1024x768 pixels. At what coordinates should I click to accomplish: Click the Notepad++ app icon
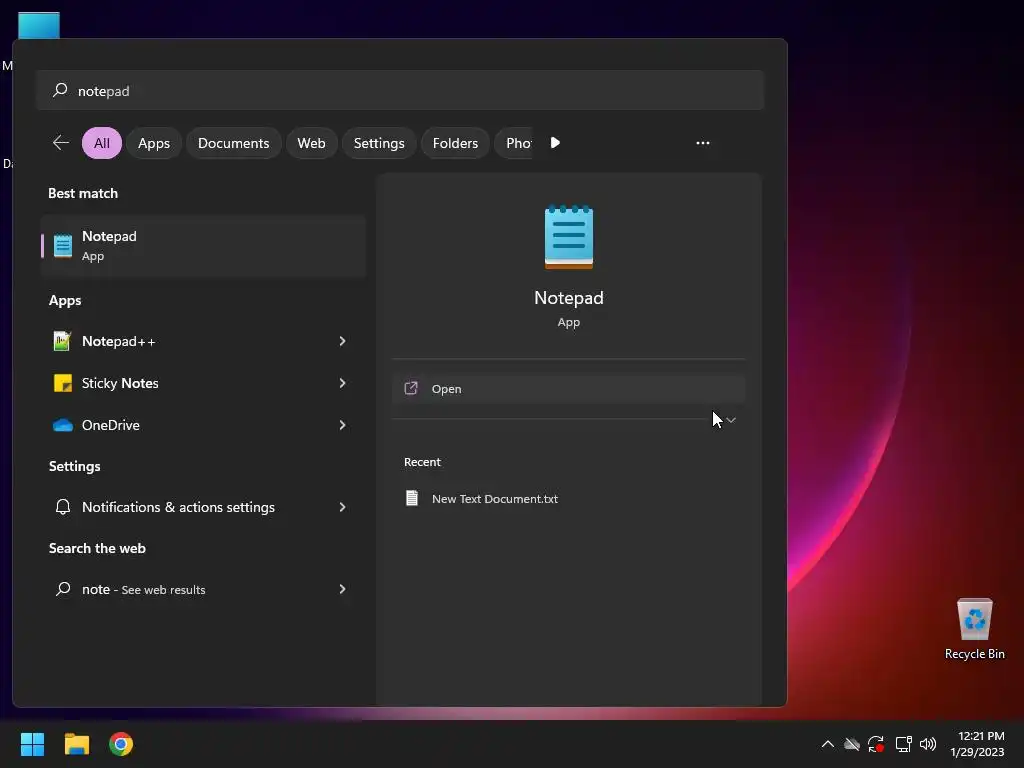62,341
